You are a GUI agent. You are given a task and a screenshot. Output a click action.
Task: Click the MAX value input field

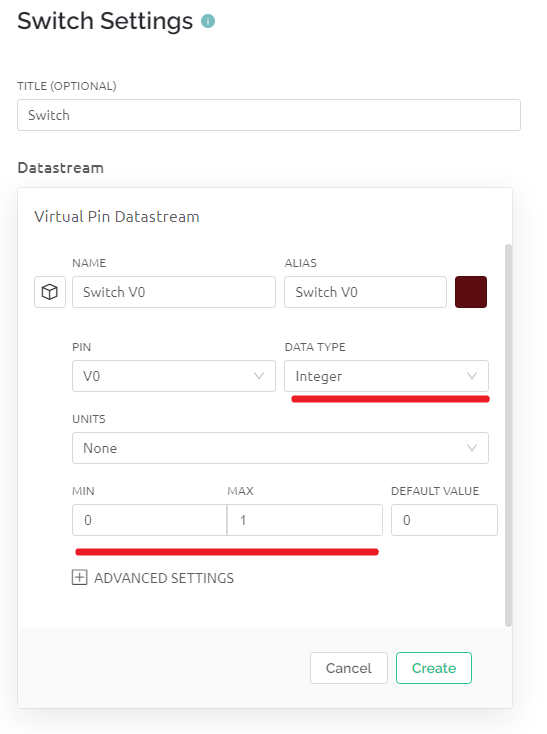coord(305,520)
